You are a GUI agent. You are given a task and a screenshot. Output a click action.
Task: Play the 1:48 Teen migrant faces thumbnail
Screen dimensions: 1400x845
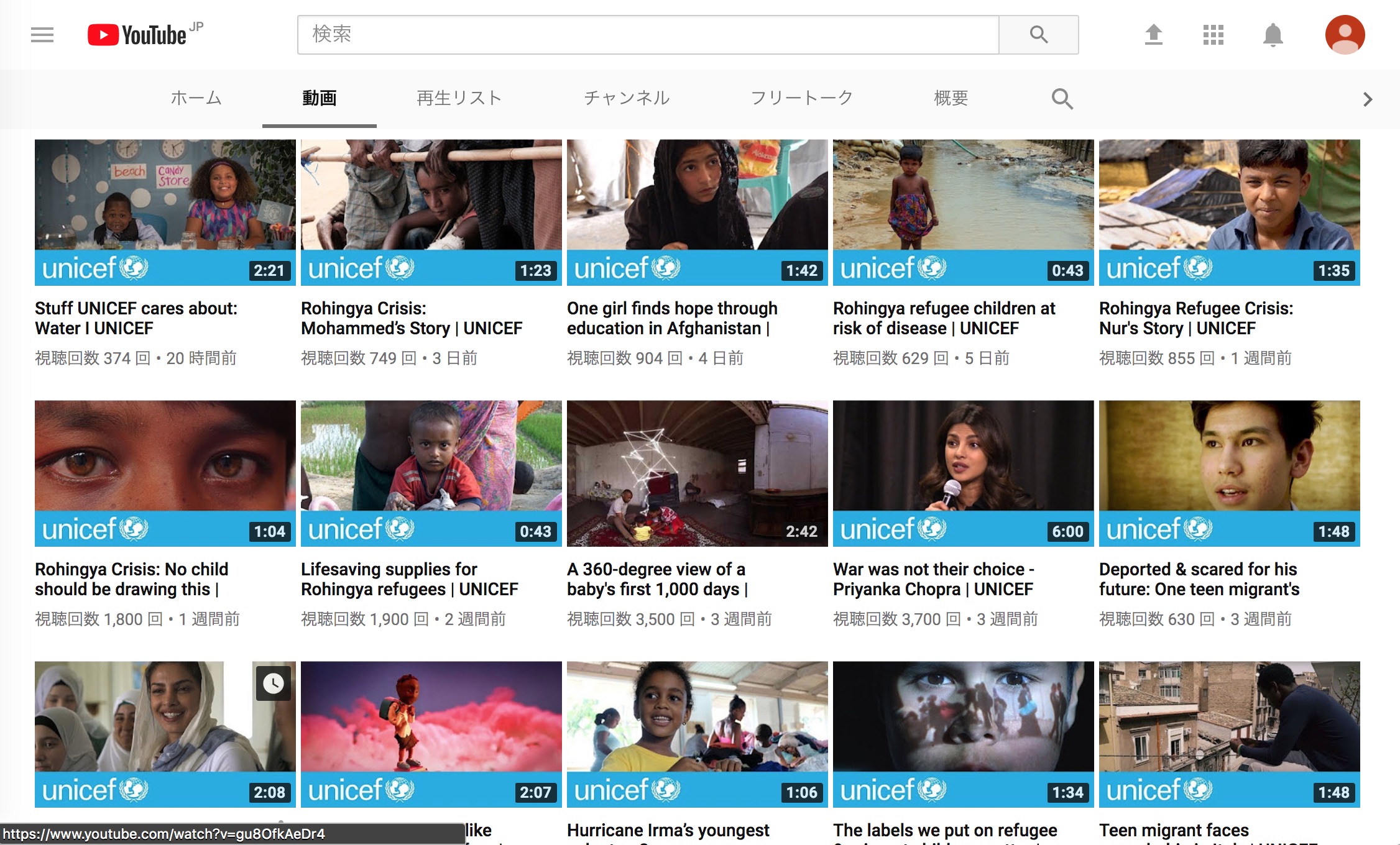(x=1230, y=734)
